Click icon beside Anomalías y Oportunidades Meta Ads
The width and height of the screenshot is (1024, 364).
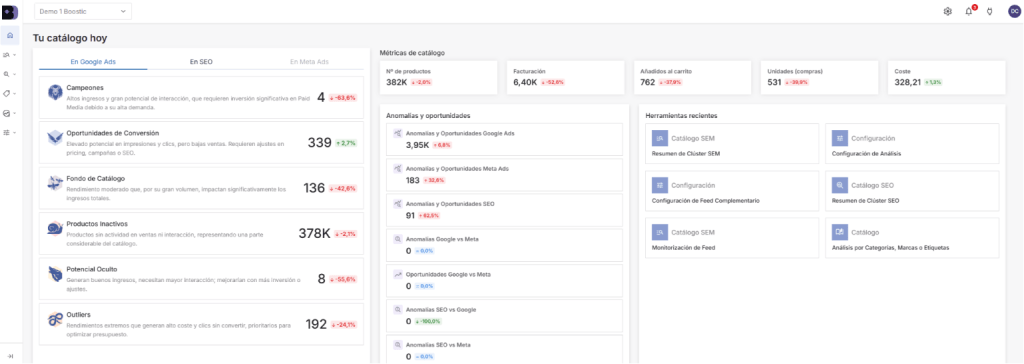click(397, 168)
